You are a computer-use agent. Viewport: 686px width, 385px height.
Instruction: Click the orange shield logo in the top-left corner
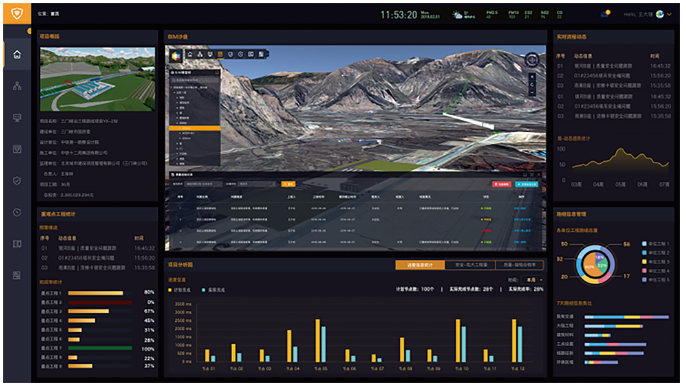click(17, 14)
